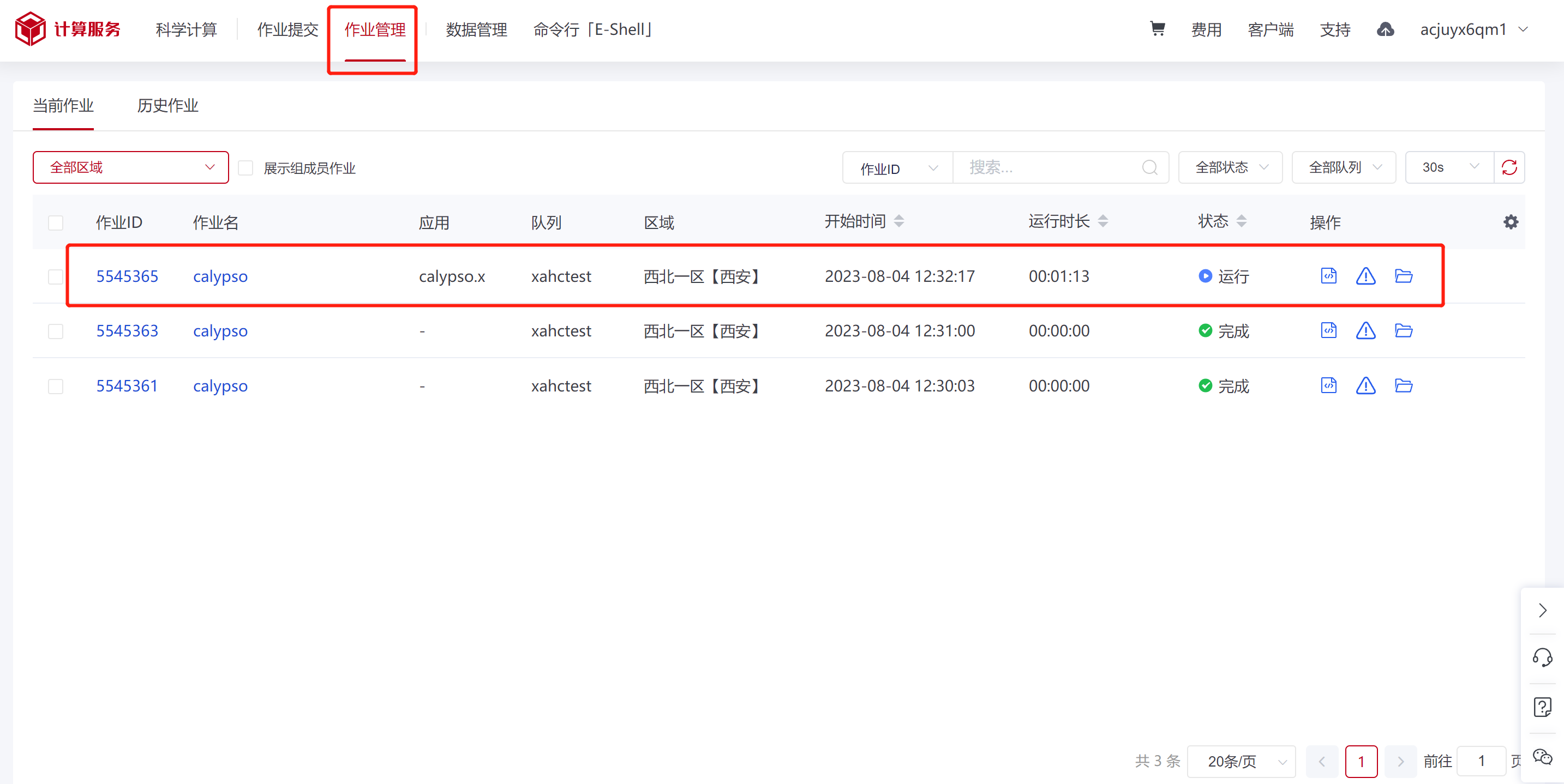Click start time 2023-08-04 12:30:03

900,387
